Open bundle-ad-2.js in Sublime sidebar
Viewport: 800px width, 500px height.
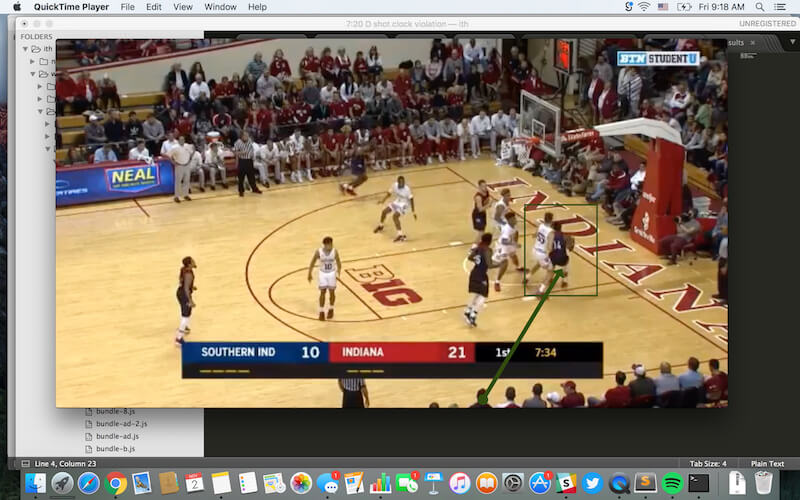121,423
